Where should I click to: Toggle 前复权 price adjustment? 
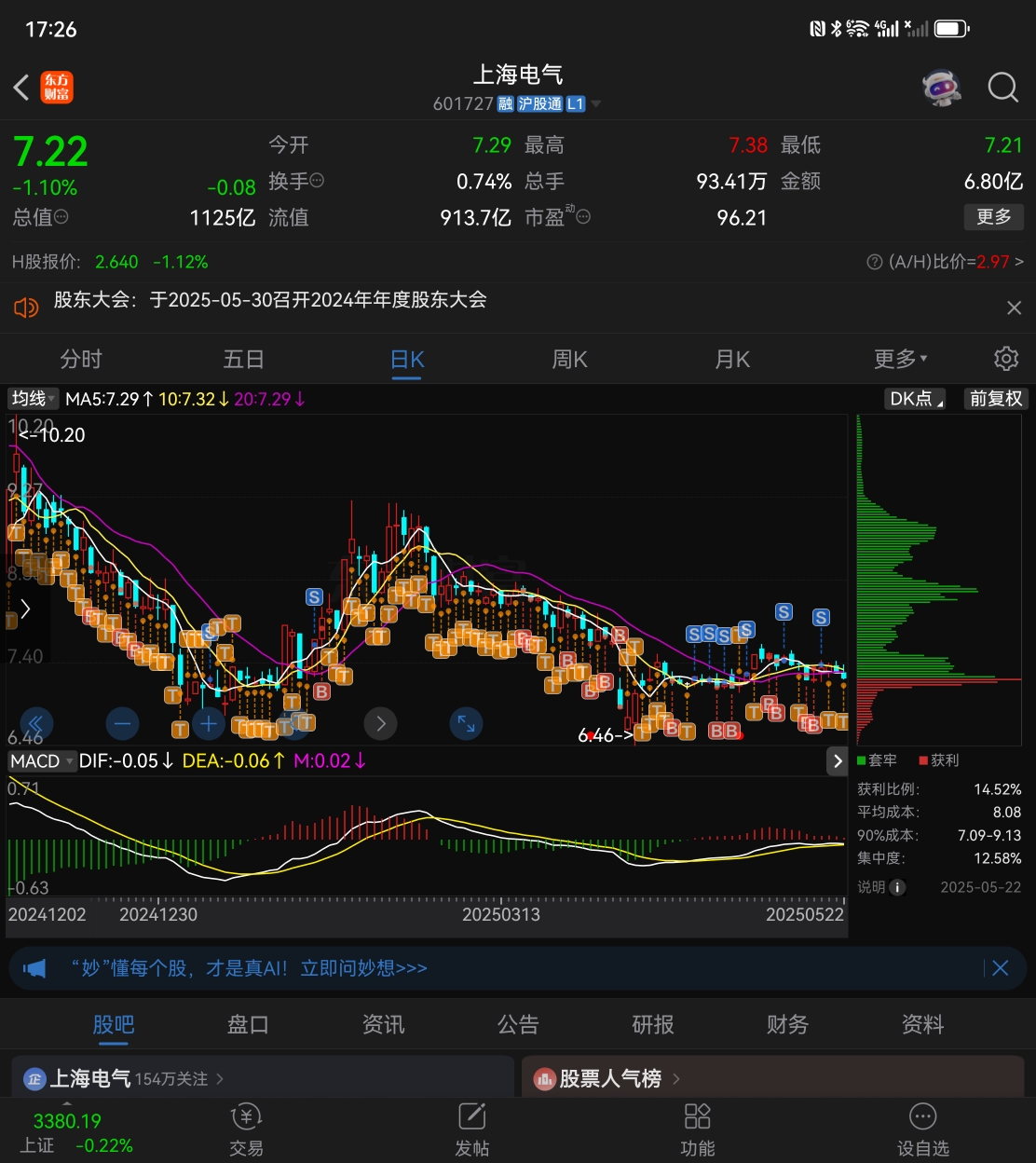[996, 399]
